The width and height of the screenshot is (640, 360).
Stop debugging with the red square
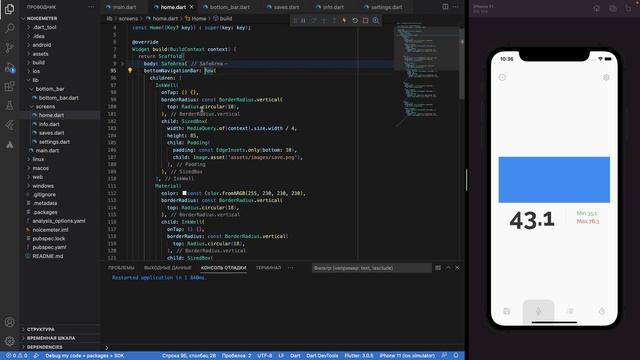click(365, 20)
